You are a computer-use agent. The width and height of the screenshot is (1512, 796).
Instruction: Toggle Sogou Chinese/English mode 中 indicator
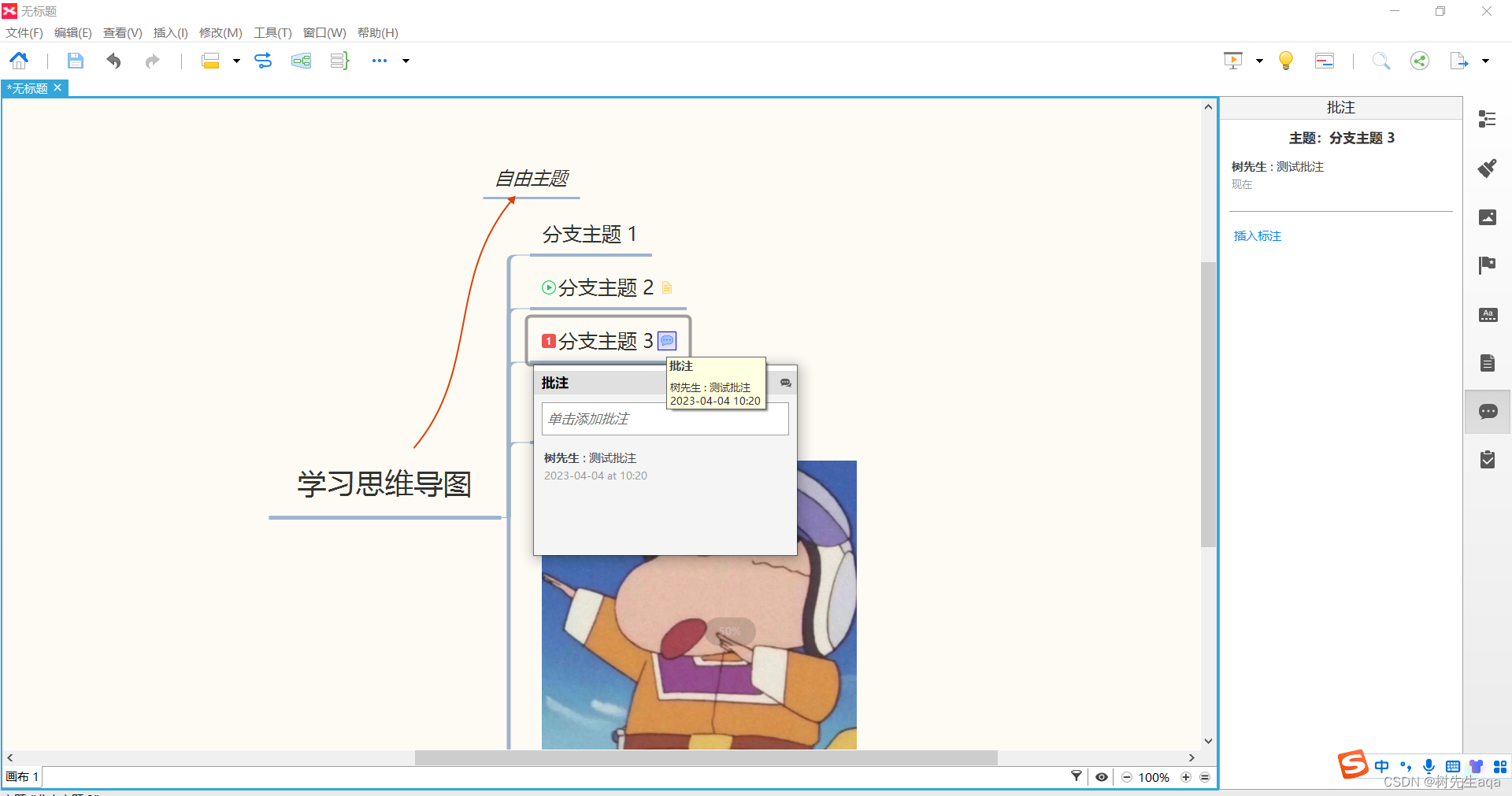[1382, 766]
